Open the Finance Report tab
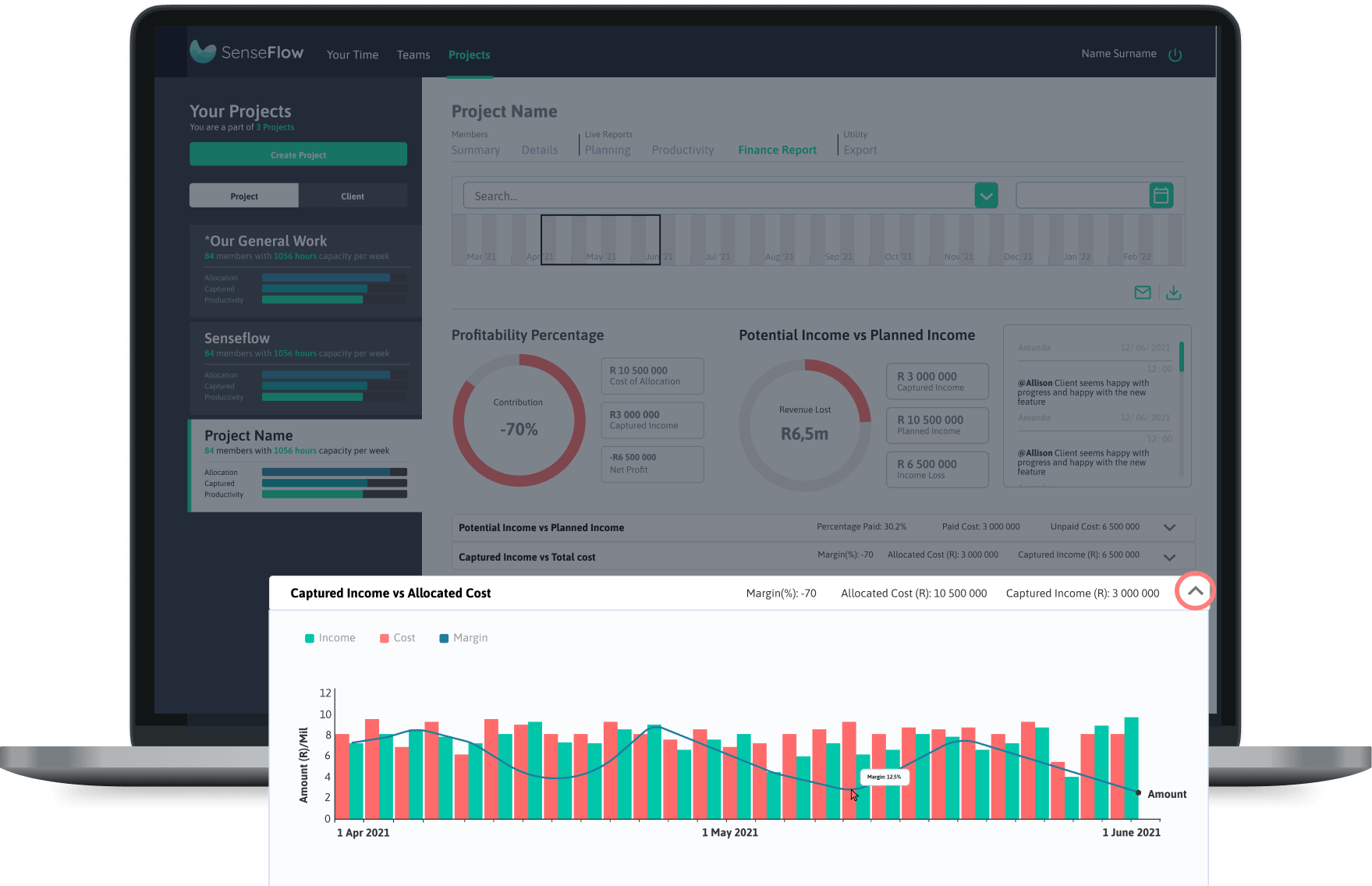The image size is (1372, 886). click(x=777, y=150)
